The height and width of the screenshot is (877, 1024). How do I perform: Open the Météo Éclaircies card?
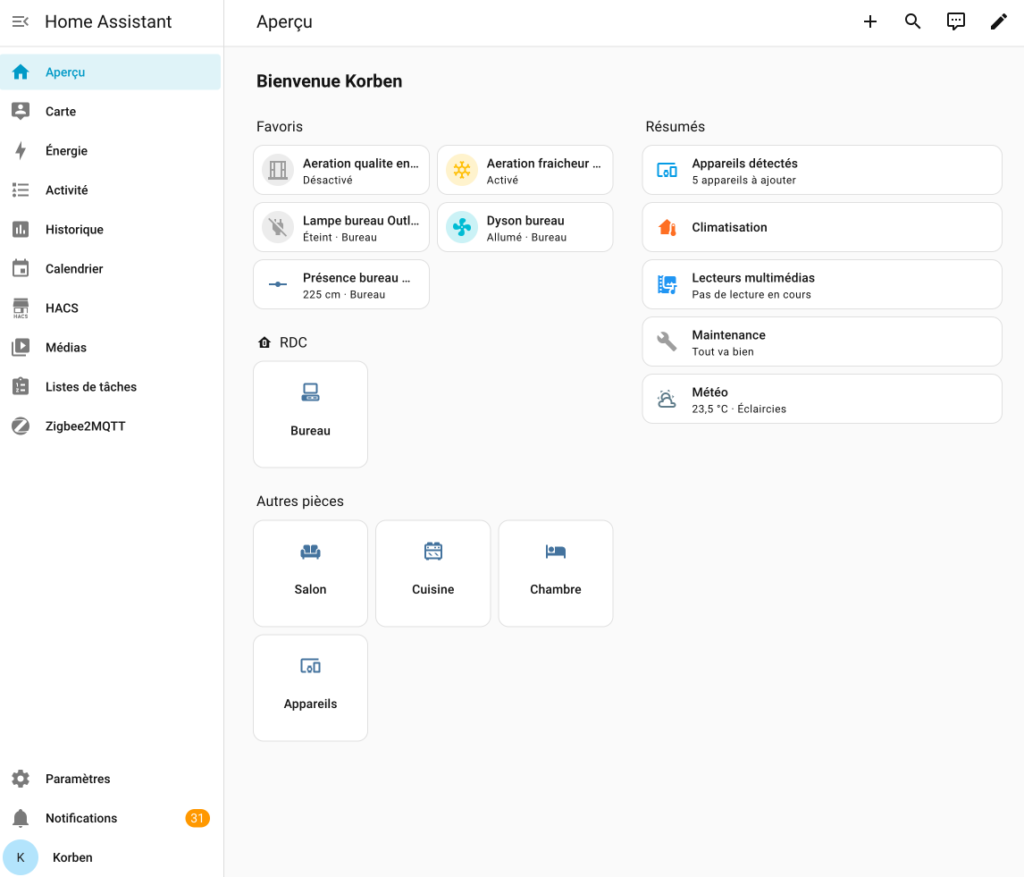click(x=822, y=399)
